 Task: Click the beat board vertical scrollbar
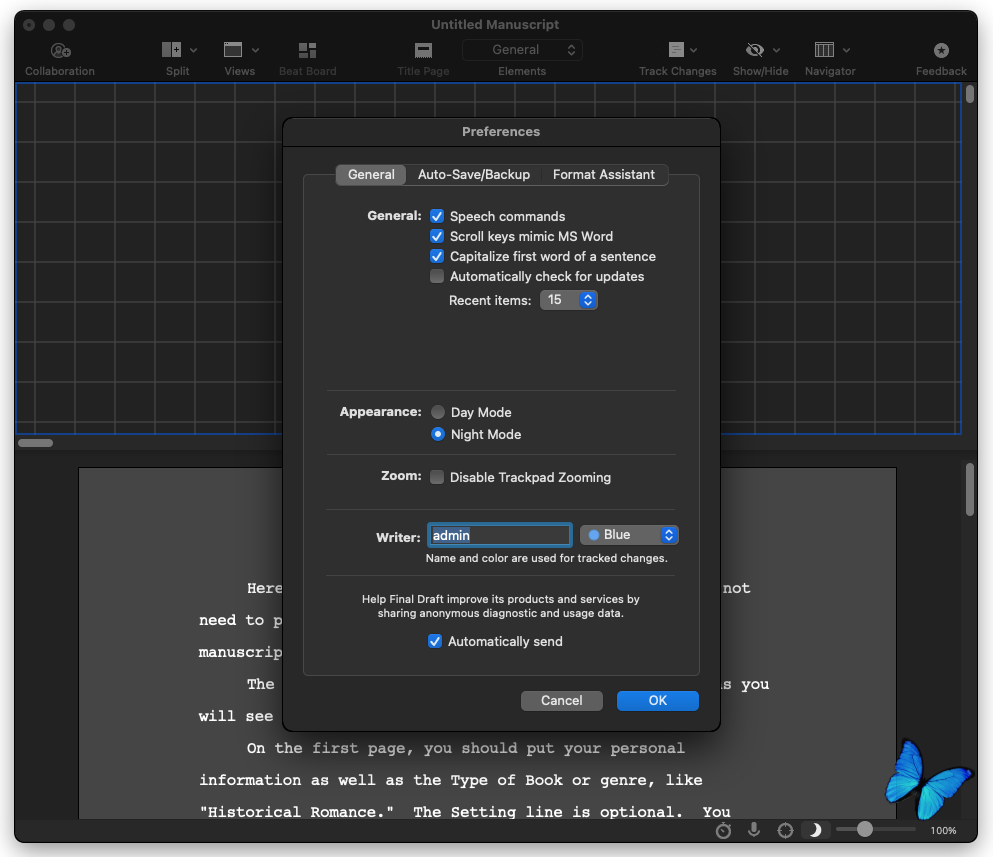[970, 94]
